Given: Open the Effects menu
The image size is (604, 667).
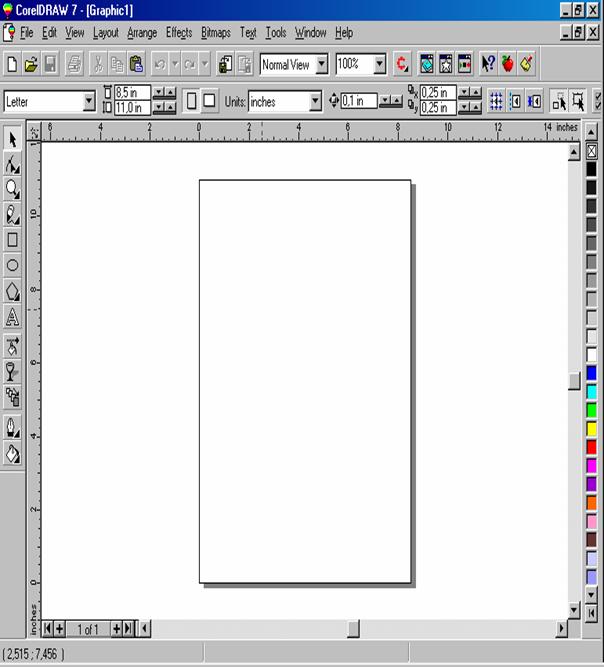Looking at the screenshot, I should 179,33.
